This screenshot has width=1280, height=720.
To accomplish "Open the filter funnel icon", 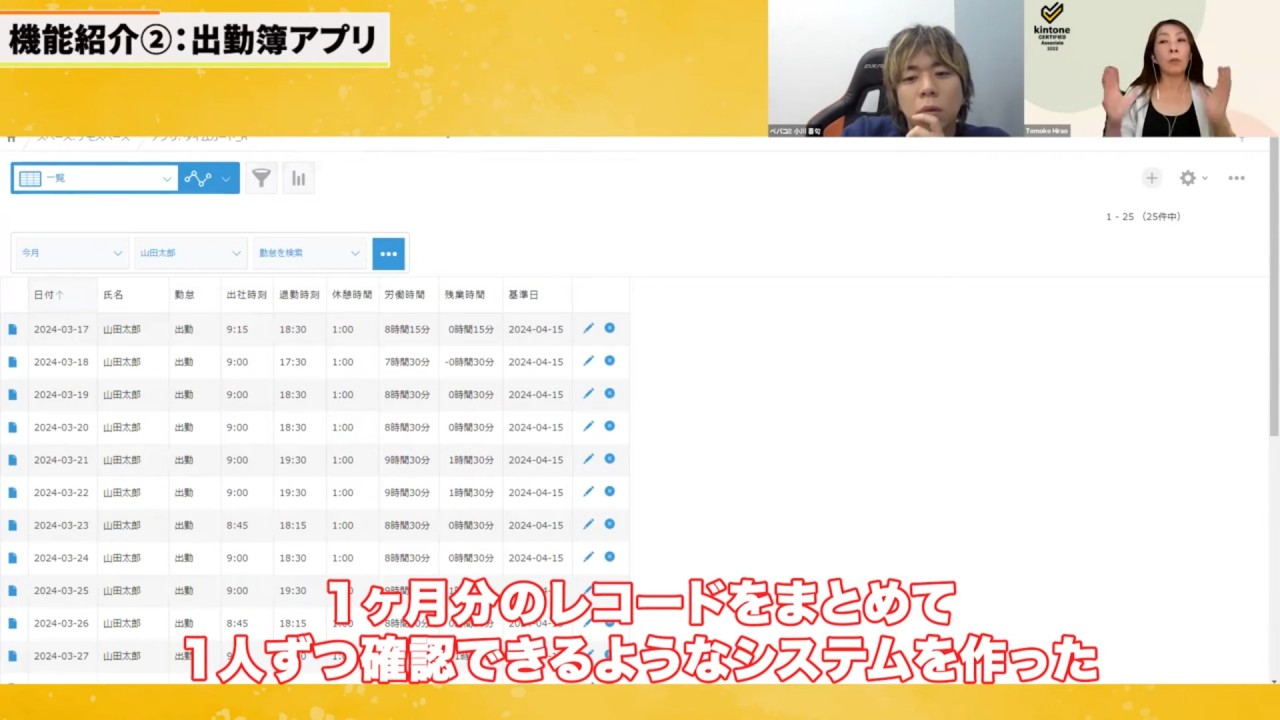I will point(261,177).
